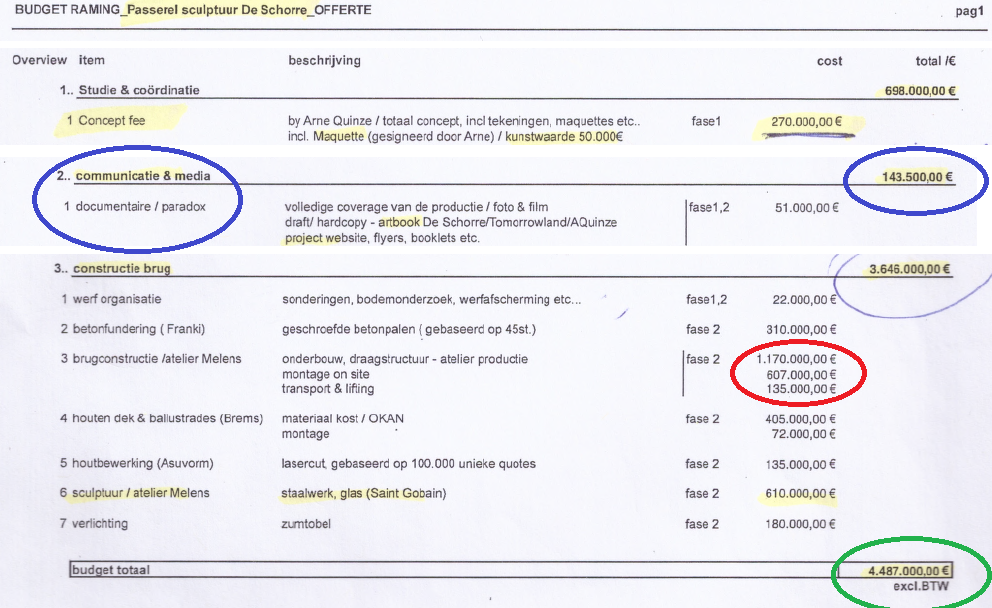Click the 3.646.000,00 € construction total
Viewport: 992px width, 608px height.
click(910, 269)
